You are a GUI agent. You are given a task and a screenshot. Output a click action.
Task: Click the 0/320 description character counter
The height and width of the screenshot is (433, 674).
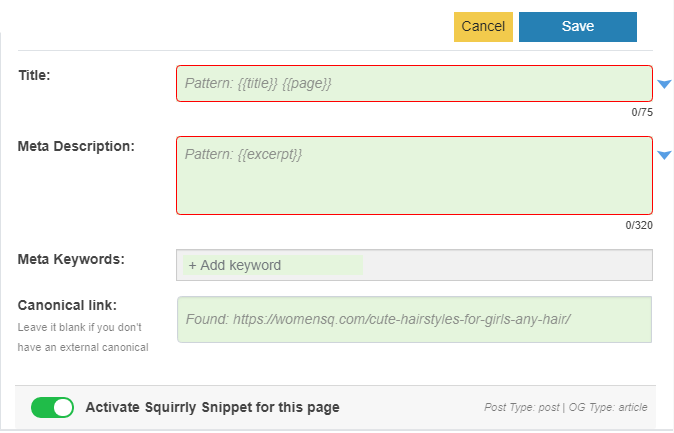click(x=639, y=225)
